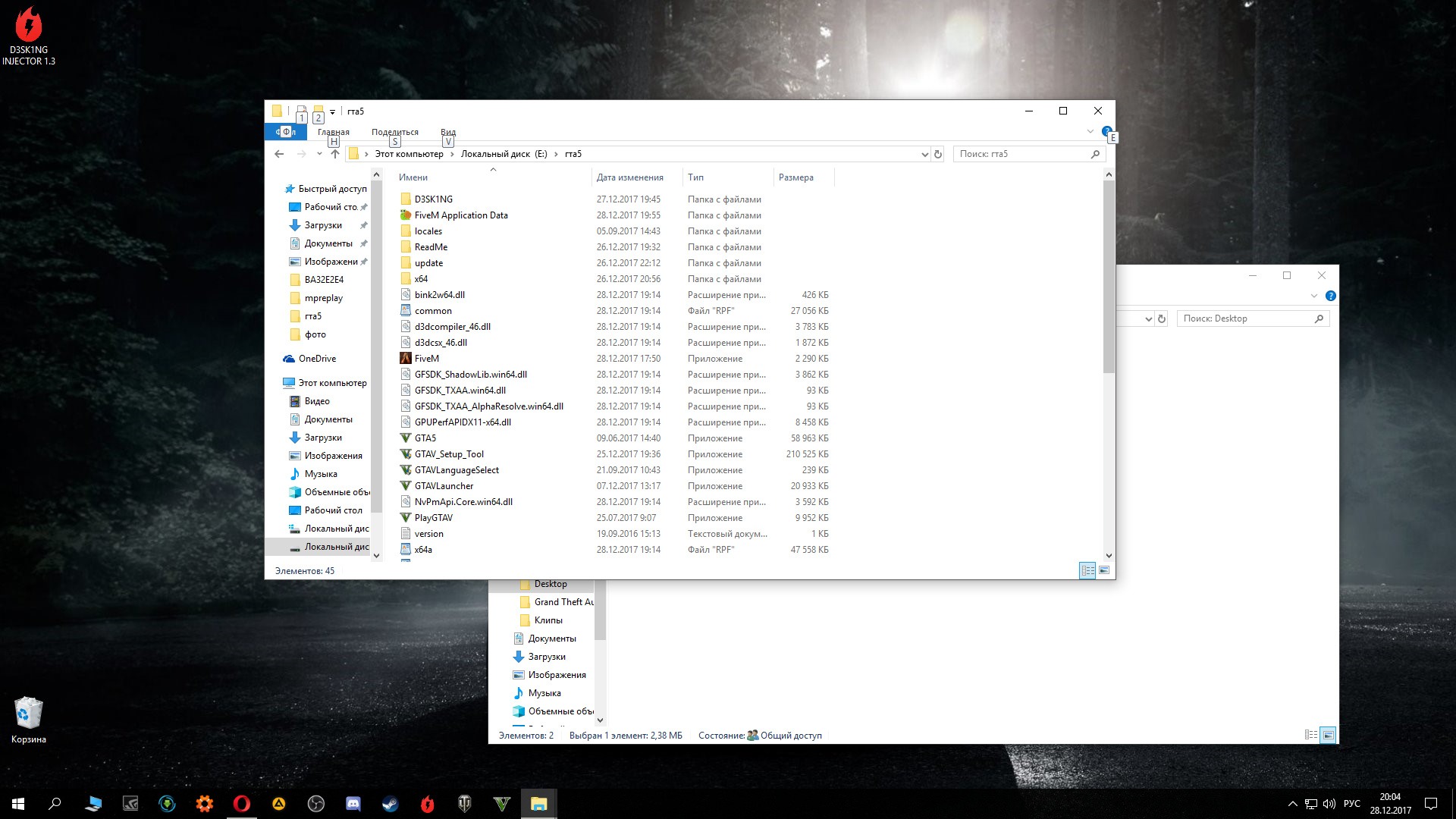Select Grand Theft Auto folder in Desktop window

coord(563,602)
